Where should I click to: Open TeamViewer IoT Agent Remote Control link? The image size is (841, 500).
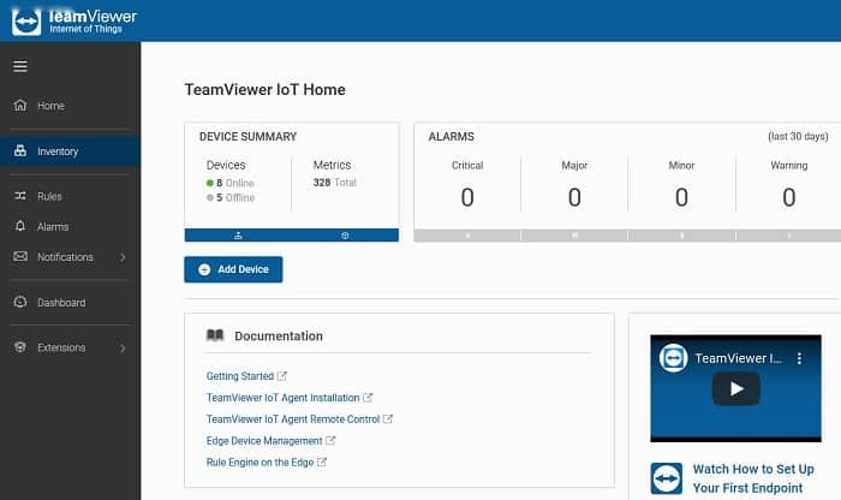[293, 420]
